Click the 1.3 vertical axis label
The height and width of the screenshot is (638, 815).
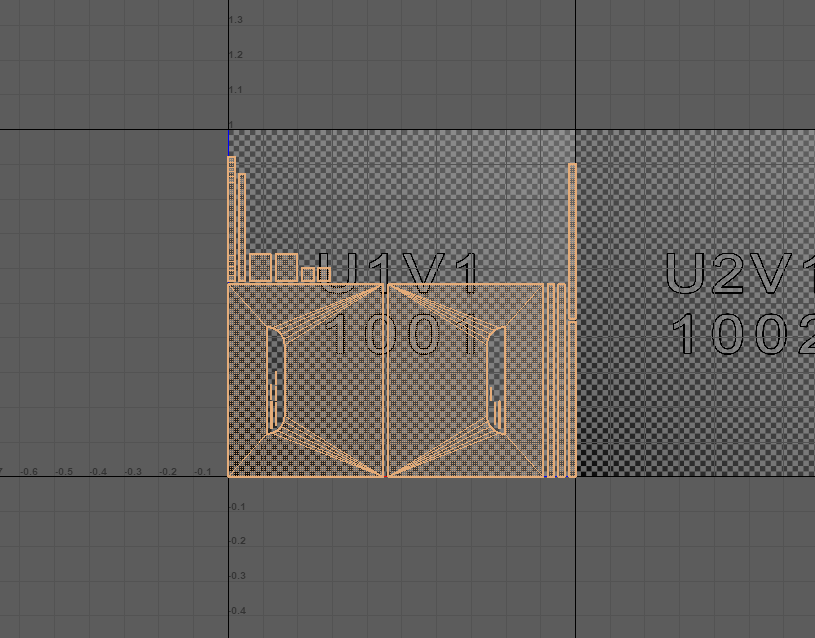coord(236,20)
